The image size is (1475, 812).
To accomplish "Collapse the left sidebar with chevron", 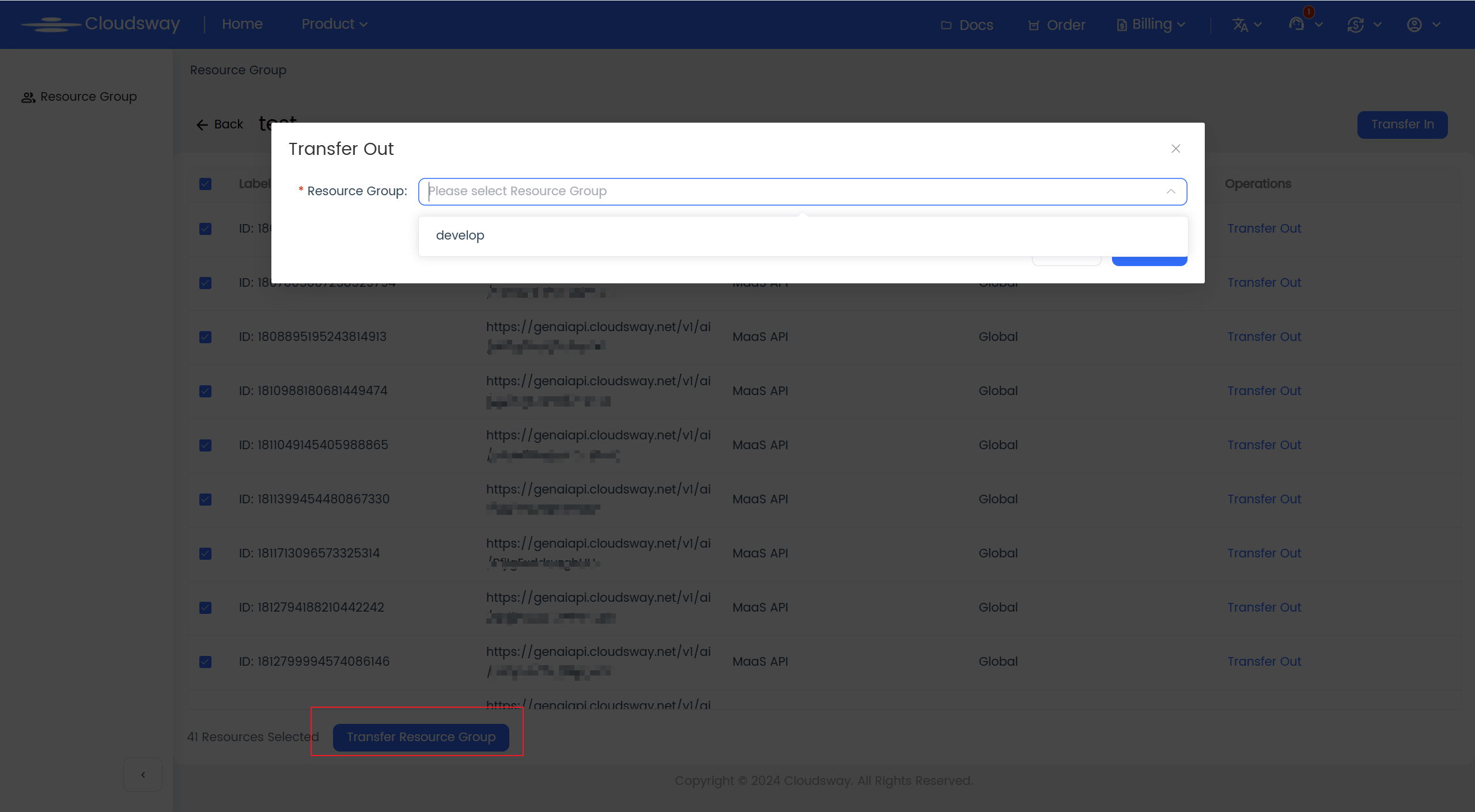I will click(x=143, y=775).
